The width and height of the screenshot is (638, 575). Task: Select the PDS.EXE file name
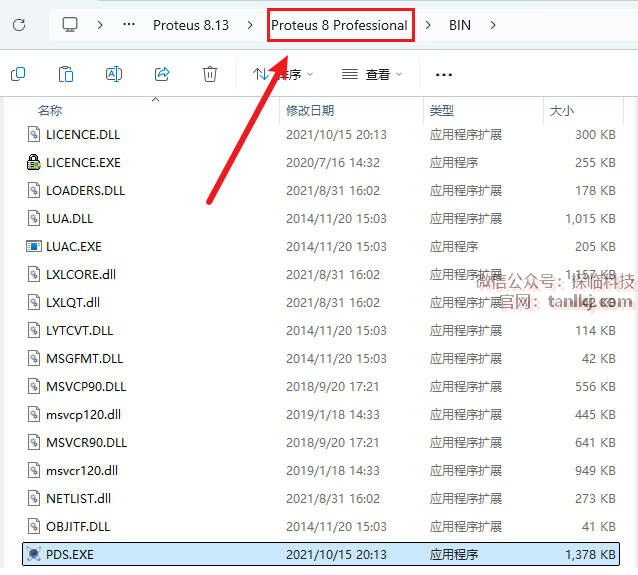(70, 554)
